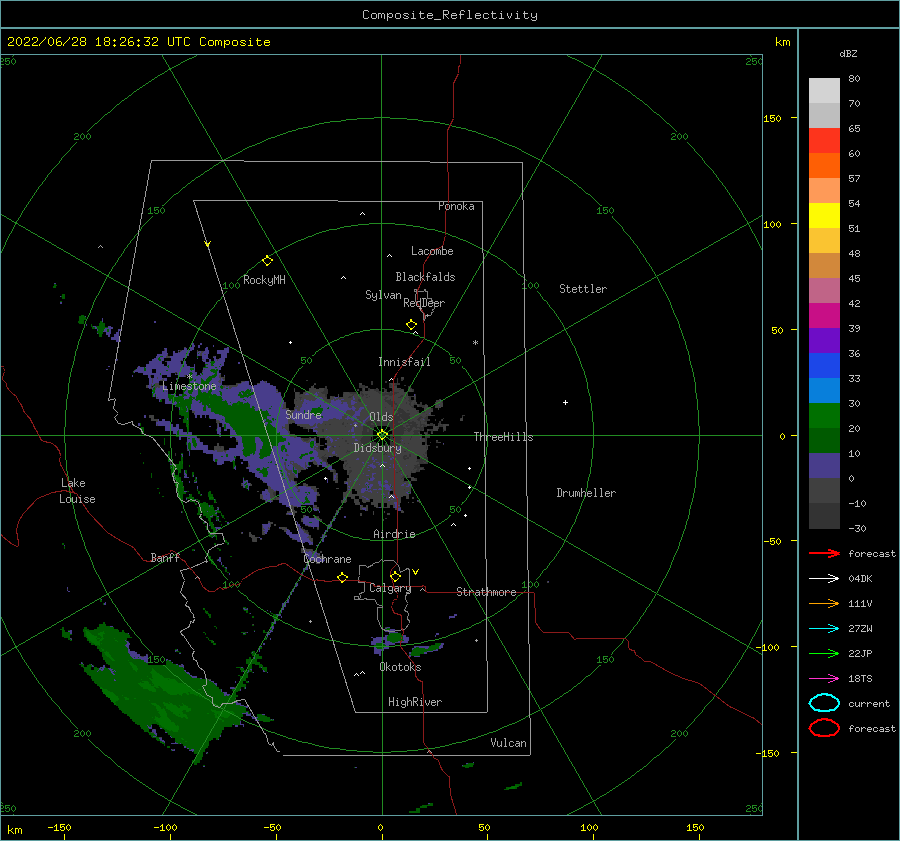900x841 pixels.
Task: Click the Cochrane town label
Action: [x=327, y=559]
